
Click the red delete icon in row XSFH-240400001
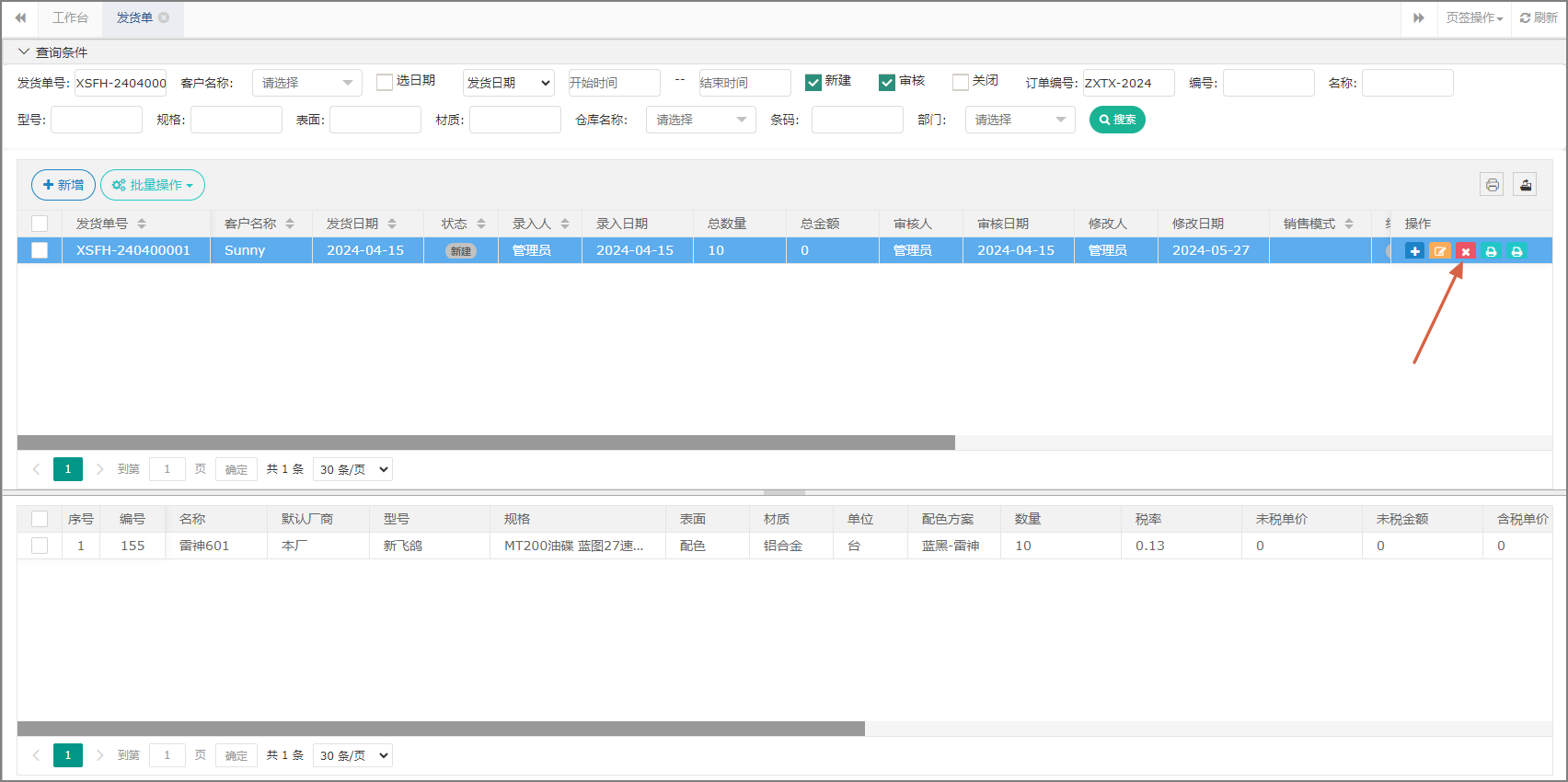pyautogui.click(x=1466, y=251)
